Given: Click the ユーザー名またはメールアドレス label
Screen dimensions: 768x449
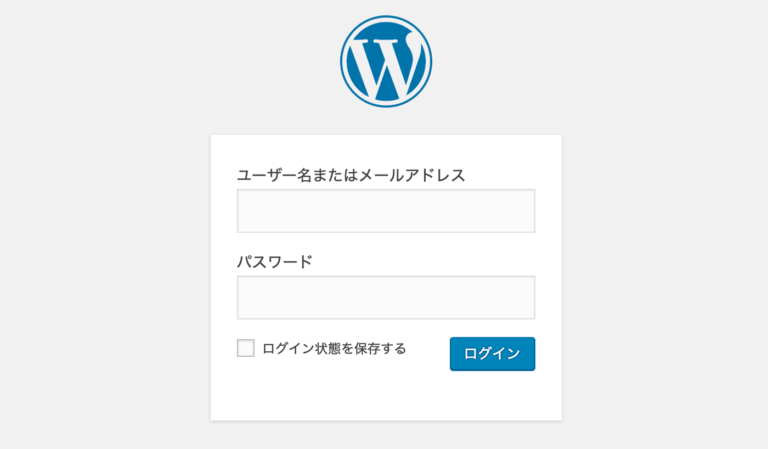Looking at the screenshot, I should pyautogui.click(x=351, y=175).
